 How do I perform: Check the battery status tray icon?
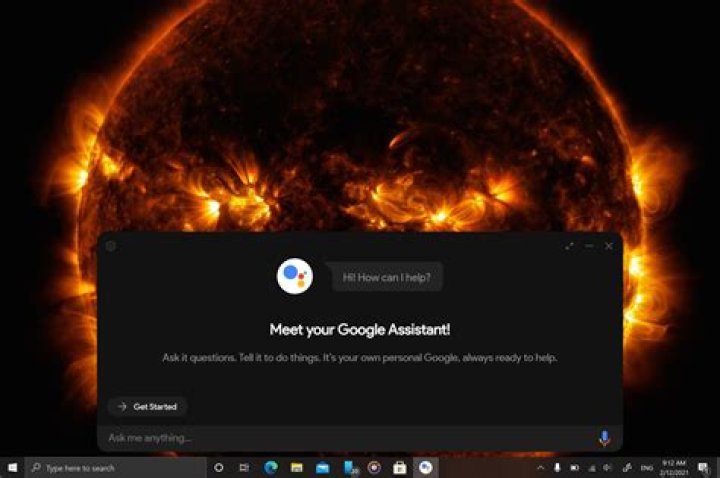tap(574, 468)
